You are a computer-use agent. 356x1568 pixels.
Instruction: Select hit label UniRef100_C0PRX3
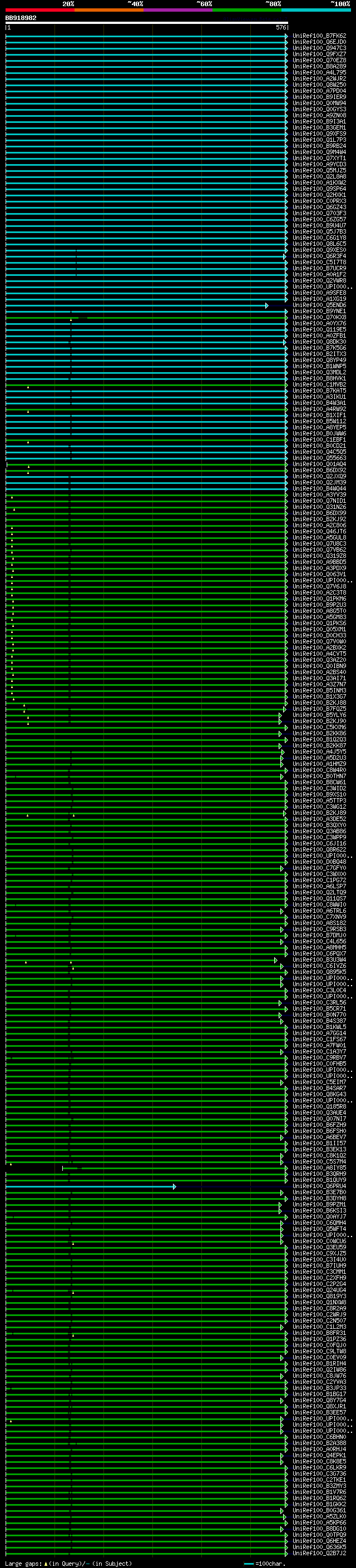click(319, 201)
